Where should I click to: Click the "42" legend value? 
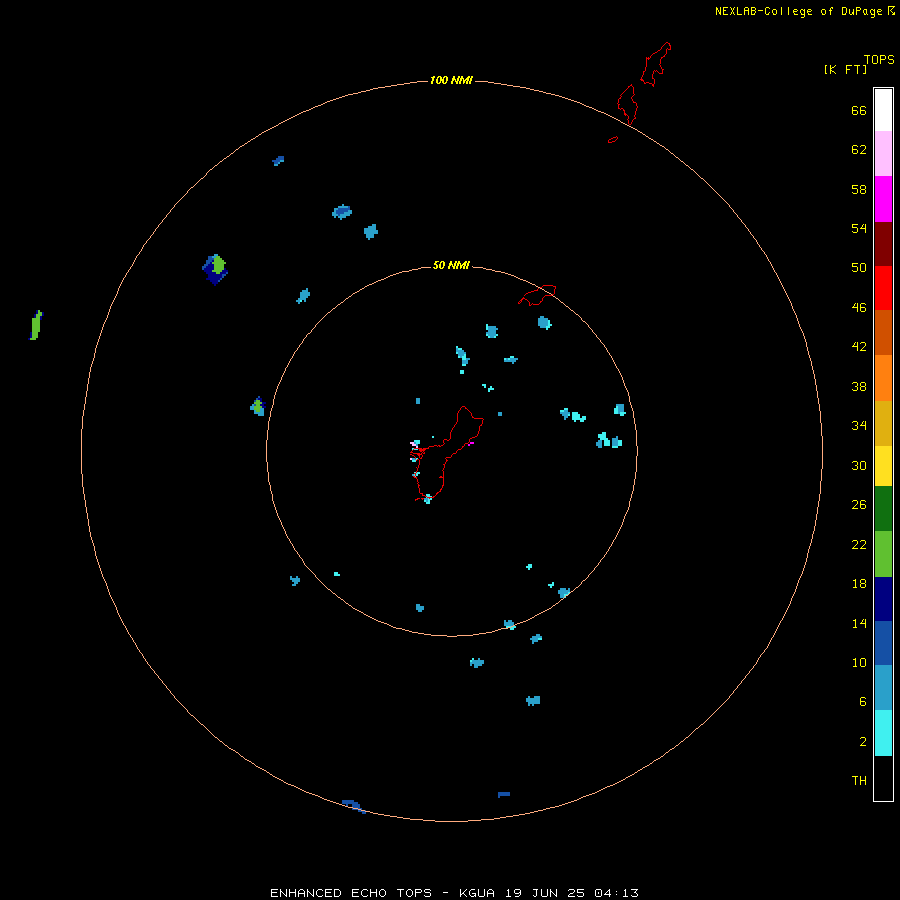click(x=859, y=347)
